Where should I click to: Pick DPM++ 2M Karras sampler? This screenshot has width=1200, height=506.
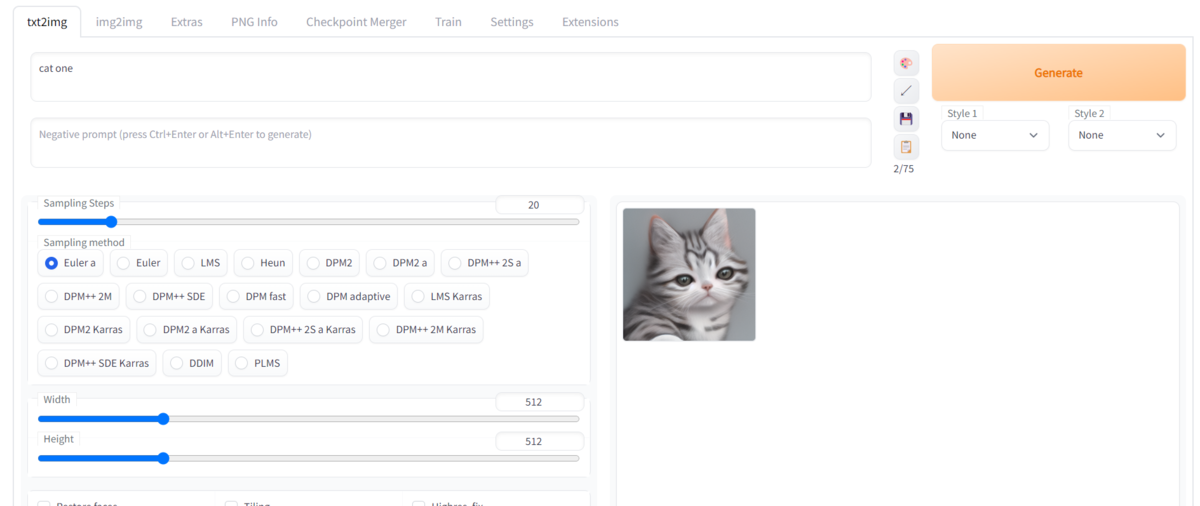click(x=426, y=329)
